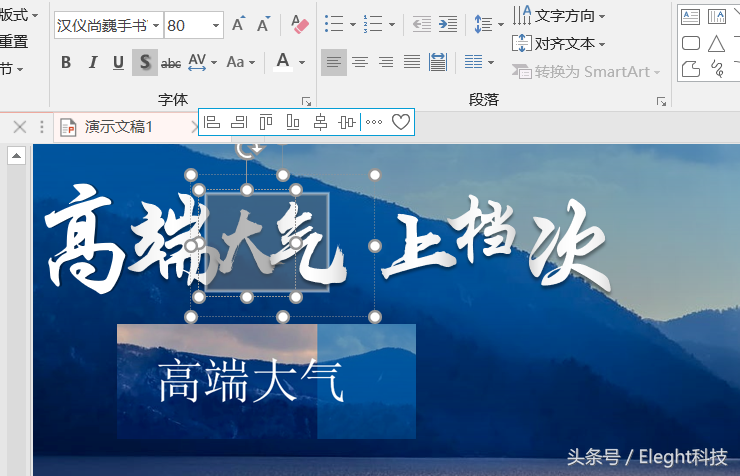The width and height of the screenshot is (740, 476).
Task: Open 文字方向 text direction dropdown
Action: 558,16
